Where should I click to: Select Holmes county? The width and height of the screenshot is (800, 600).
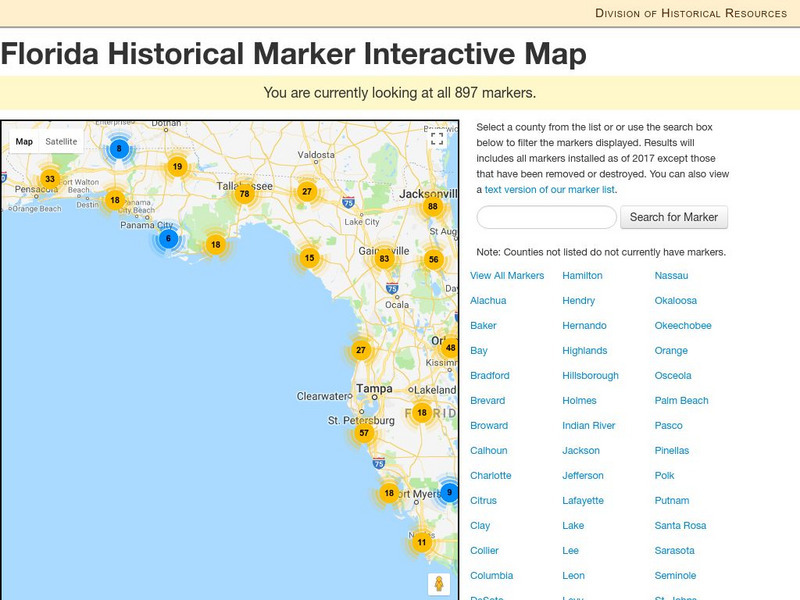[x=579, y=401]
